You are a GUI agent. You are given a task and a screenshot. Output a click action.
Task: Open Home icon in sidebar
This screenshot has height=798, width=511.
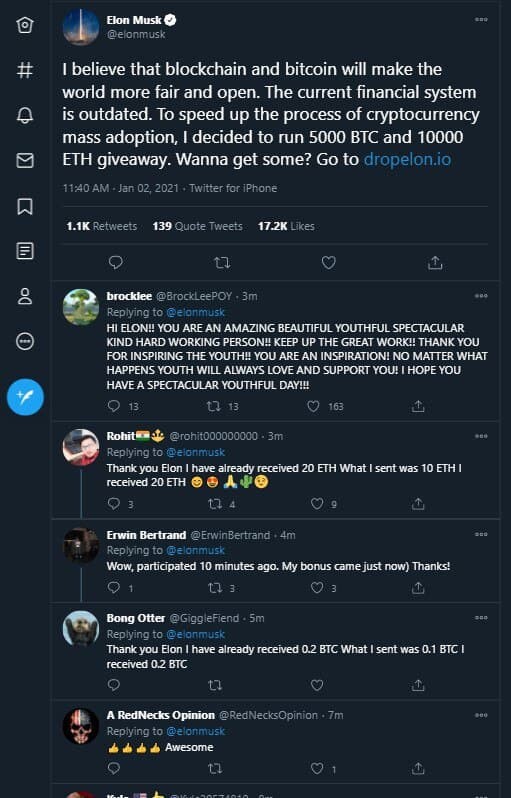[25, 25]
